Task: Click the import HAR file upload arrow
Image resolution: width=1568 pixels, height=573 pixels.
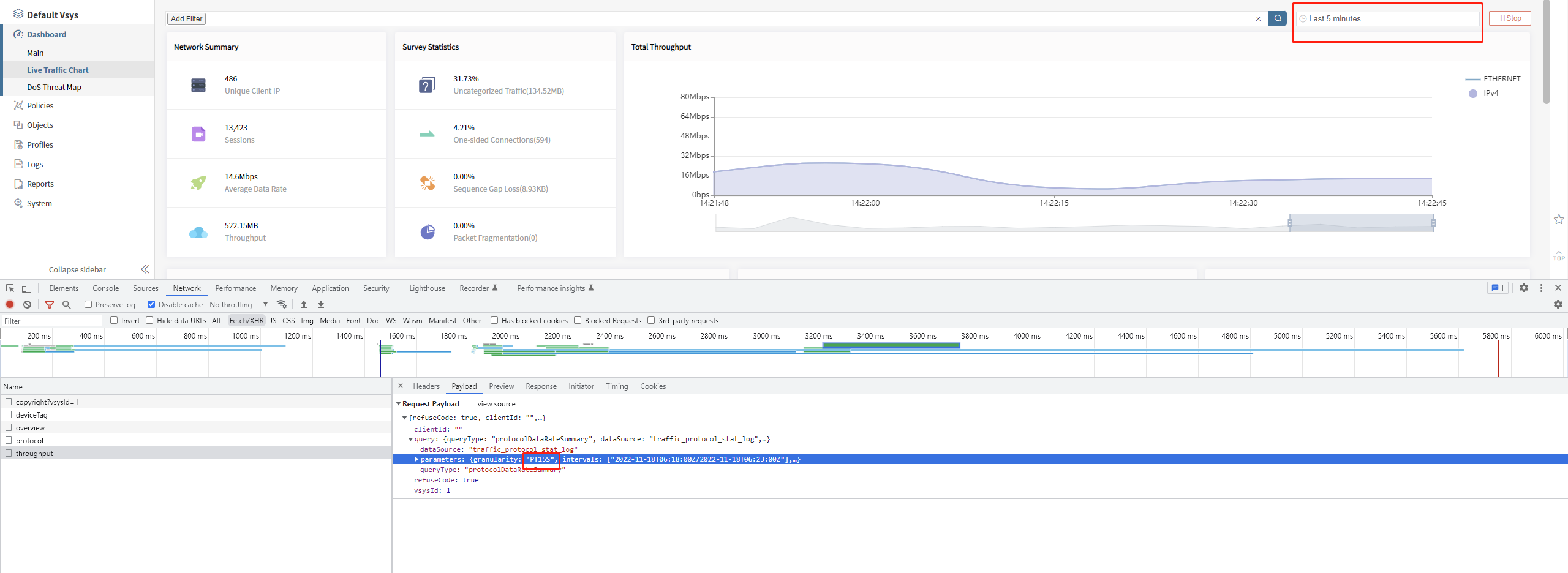Action: pyautogui.click(x=304, y=304)
